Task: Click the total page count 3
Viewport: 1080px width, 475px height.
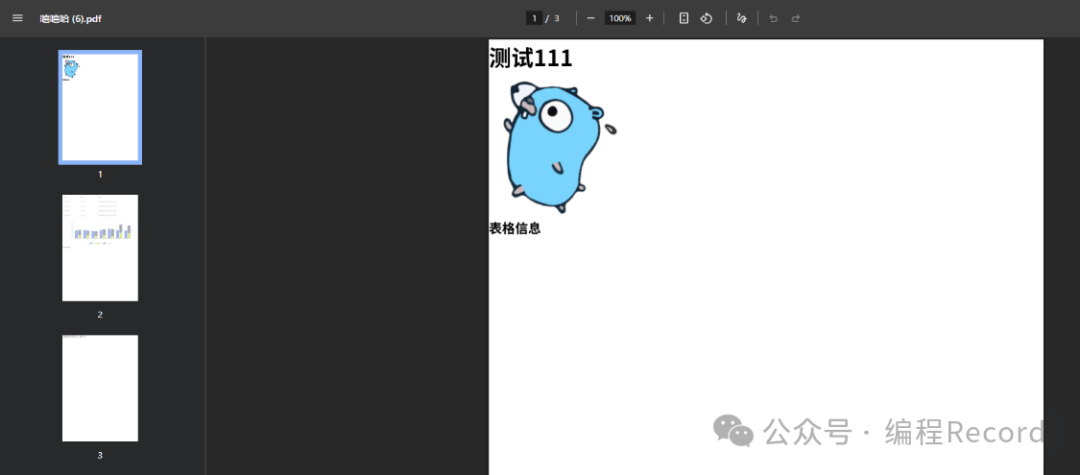Action: (557, 18)
